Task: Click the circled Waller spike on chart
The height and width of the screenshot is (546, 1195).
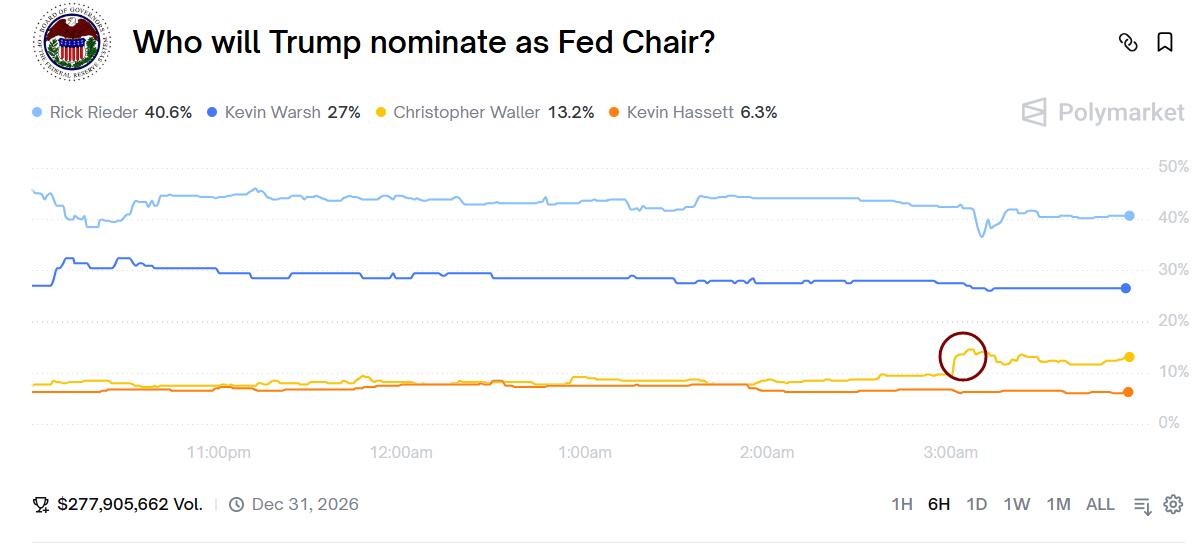Action: pos(963,356)
